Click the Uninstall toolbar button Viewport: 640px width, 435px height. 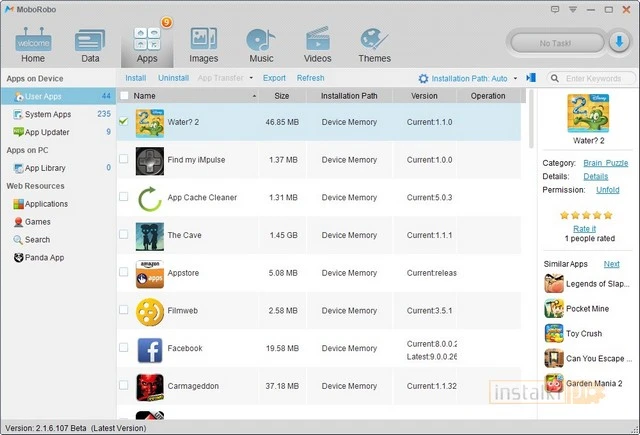coord(173,78)
